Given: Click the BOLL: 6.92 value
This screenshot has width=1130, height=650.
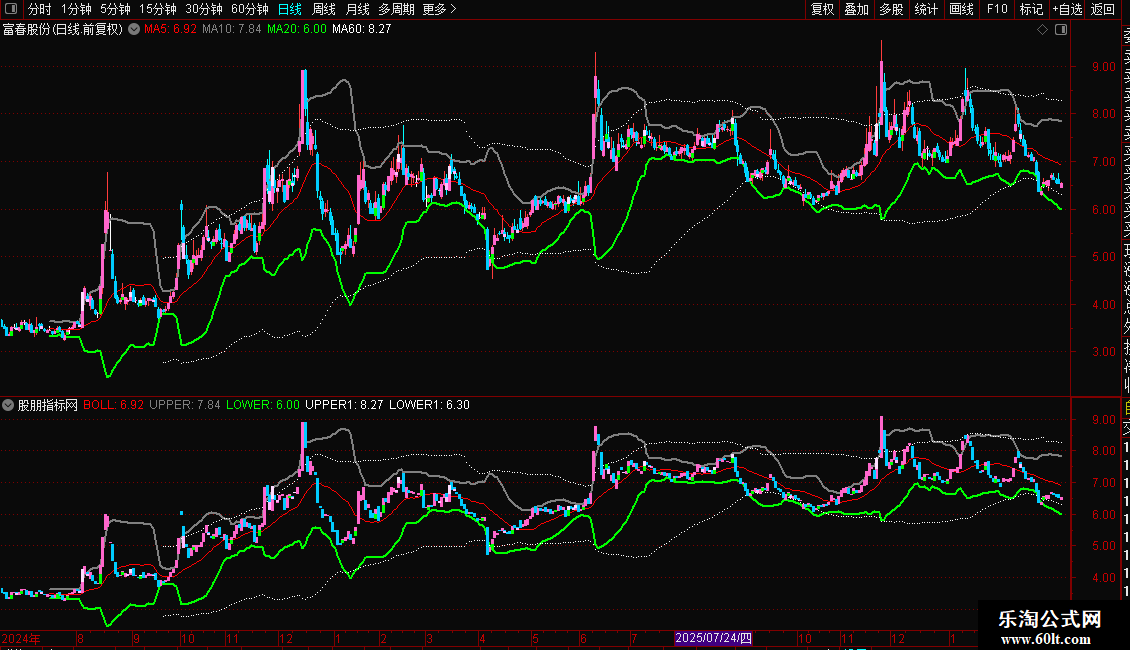Looking at the screenshot, I should [x=113, y=405].
